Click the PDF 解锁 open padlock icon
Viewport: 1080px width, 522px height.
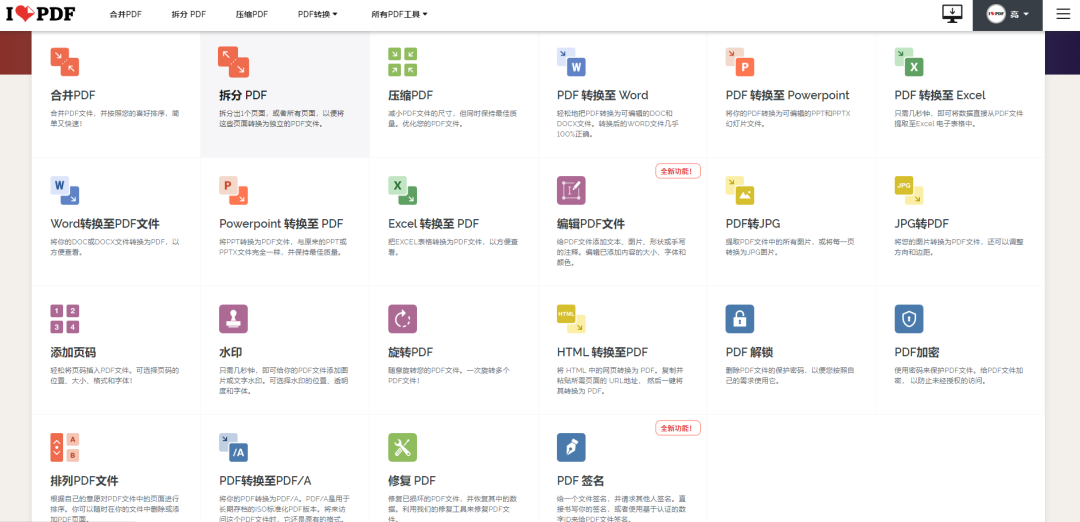[x=740, y=319]
